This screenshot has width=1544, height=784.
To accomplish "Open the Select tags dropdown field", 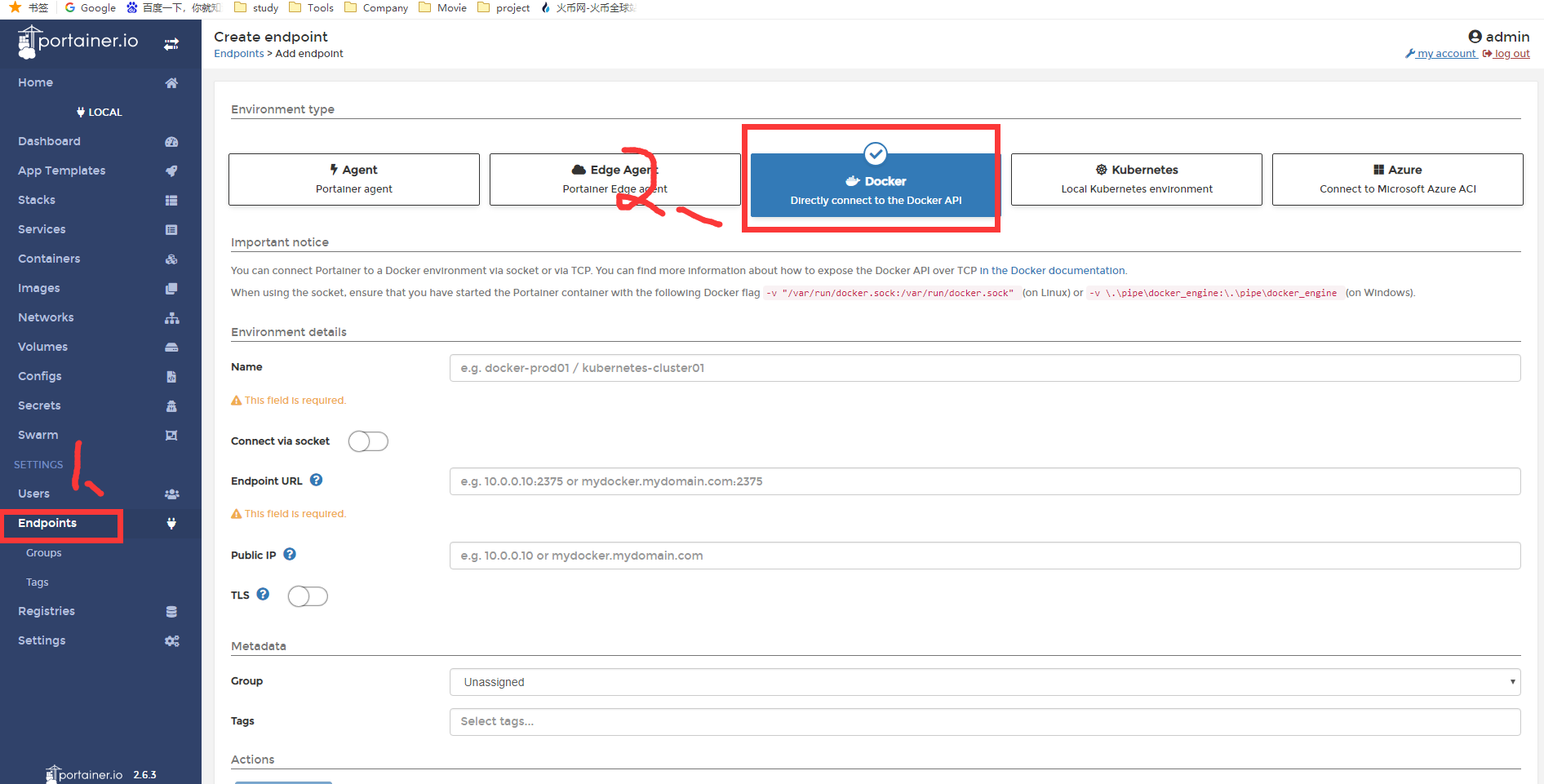I will coord(985,721).
